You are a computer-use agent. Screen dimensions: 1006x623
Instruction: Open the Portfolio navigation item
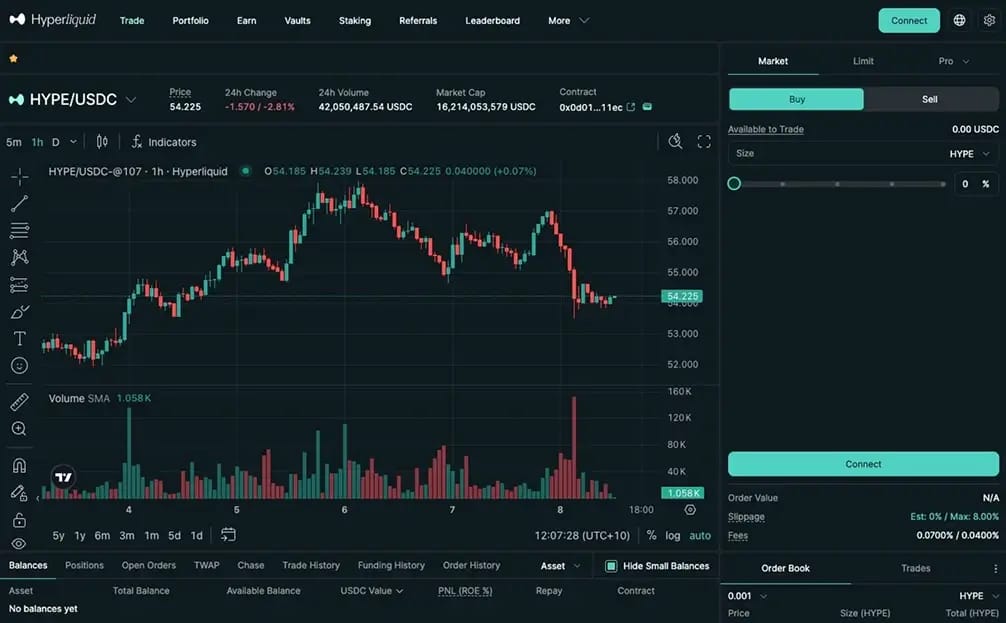tap(191, 21)
